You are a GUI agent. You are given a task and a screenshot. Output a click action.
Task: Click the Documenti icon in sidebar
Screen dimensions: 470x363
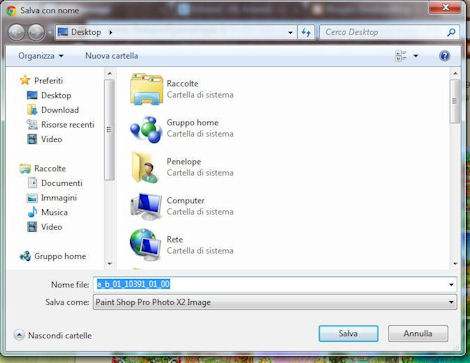32,183
